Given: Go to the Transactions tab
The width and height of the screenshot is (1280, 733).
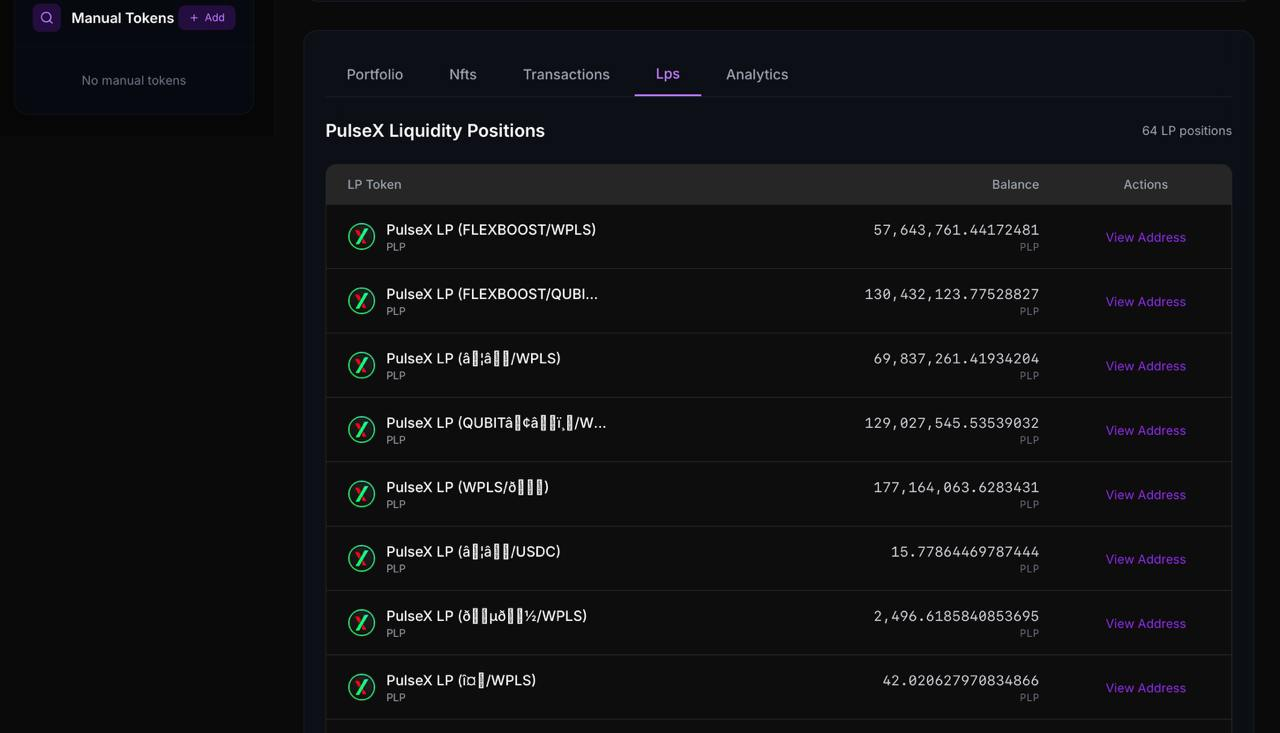Looking at the screenshot, I should (x=566, y=74).
